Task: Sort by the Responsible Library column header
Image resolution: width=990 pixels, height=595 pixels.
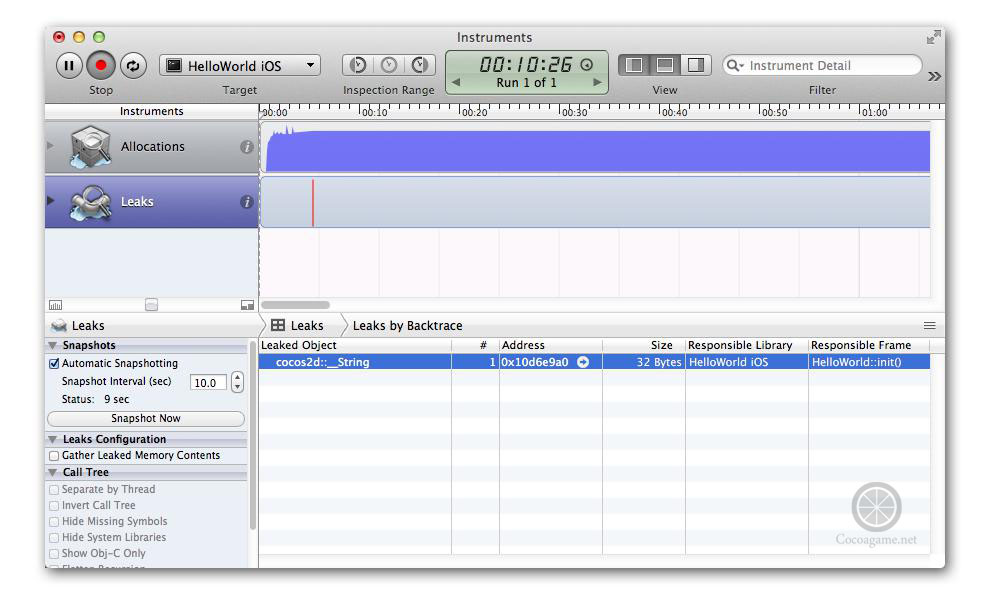Action: coord(747,346)
